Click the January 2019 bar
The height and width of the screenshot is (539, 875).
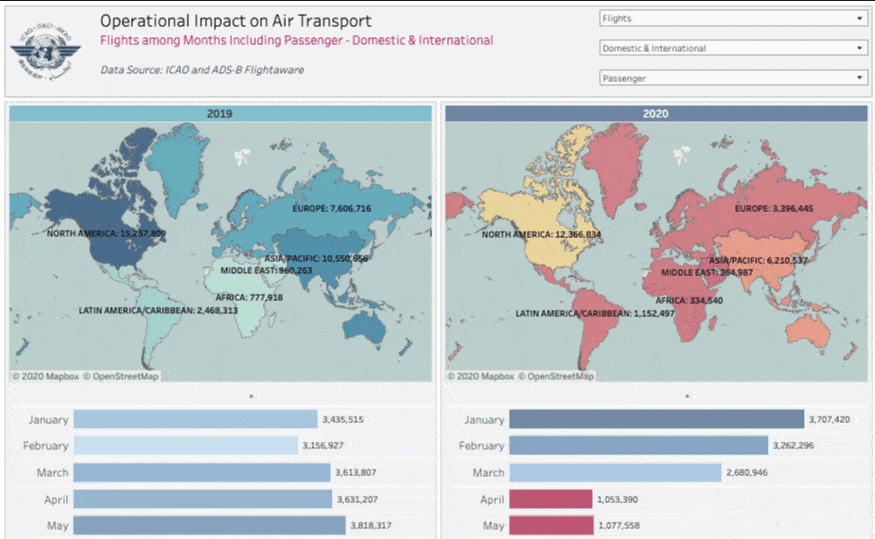coord(195,420)
